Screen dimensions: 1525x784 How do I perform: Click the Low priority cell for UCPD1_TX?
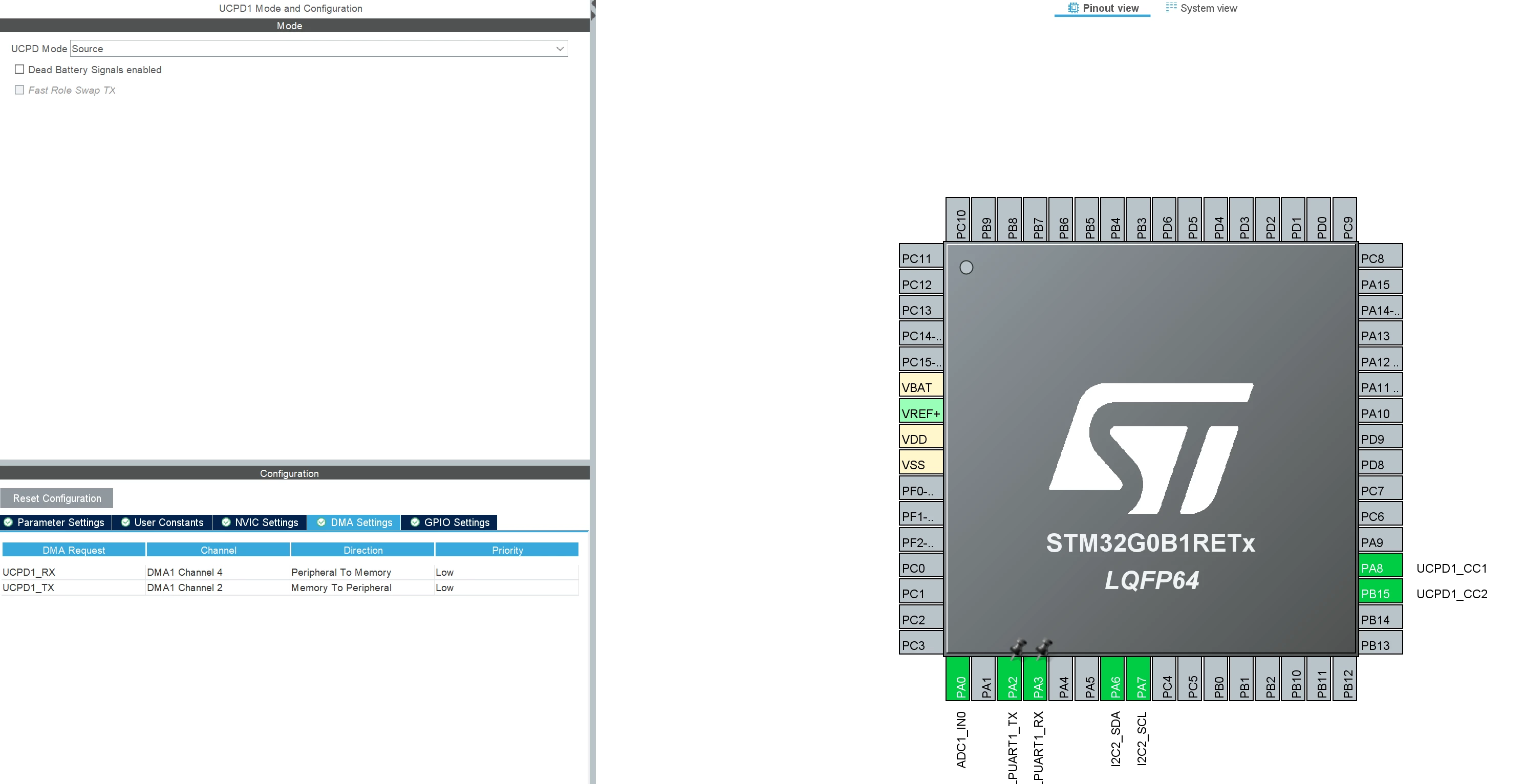pos(507,587)
